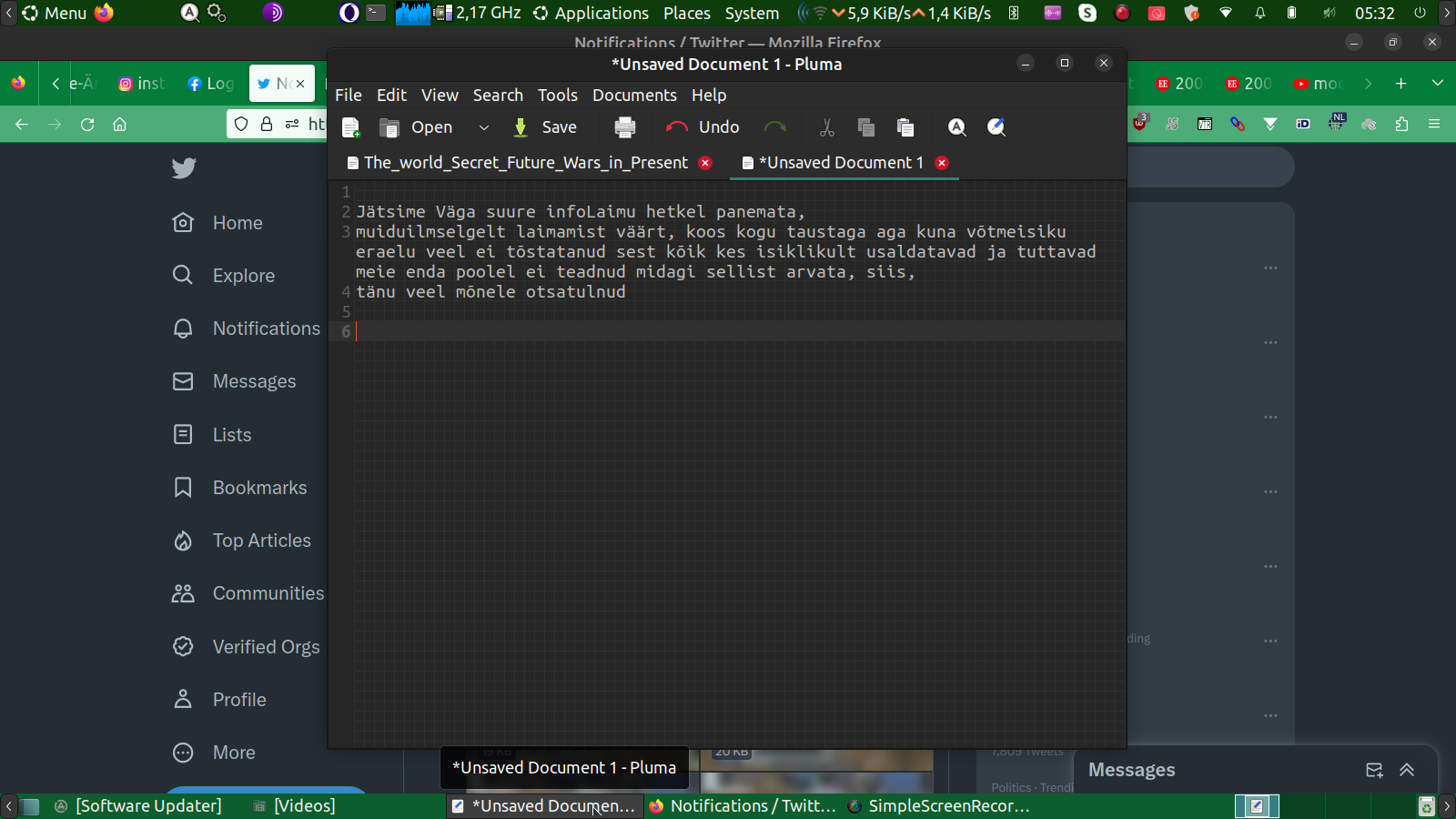Open the Firefox Extensions puzzle icon
The width and height of the screenshot is (1456, 819).
click(1401, 125)
